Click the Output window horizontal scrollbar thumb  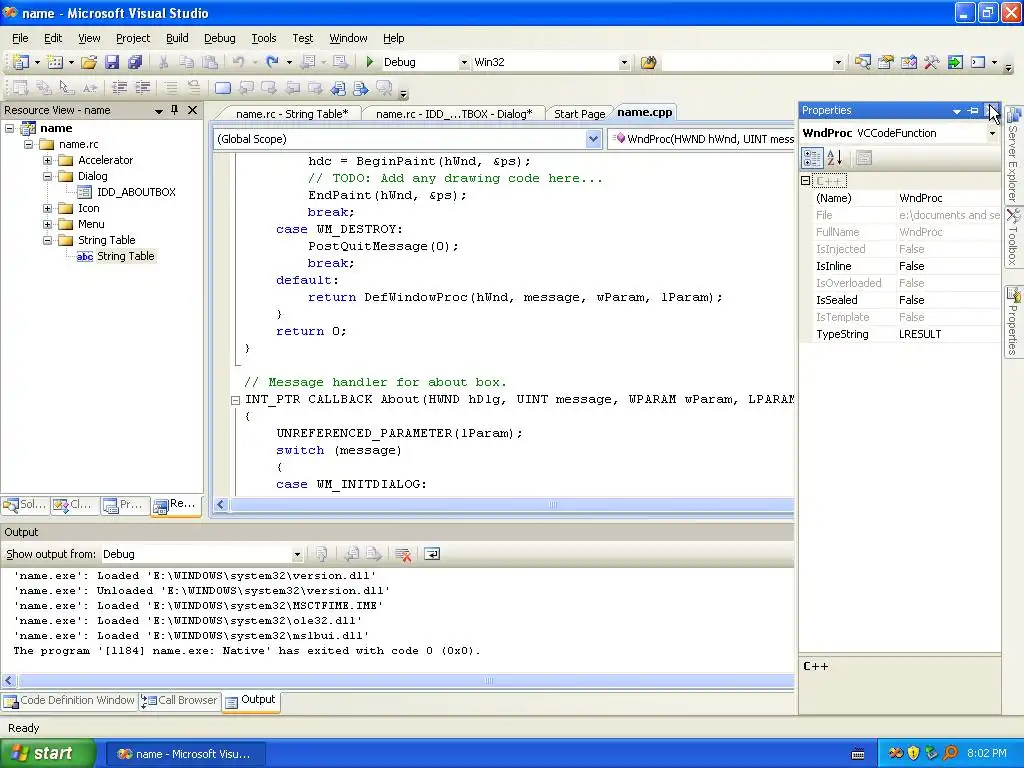488,680
